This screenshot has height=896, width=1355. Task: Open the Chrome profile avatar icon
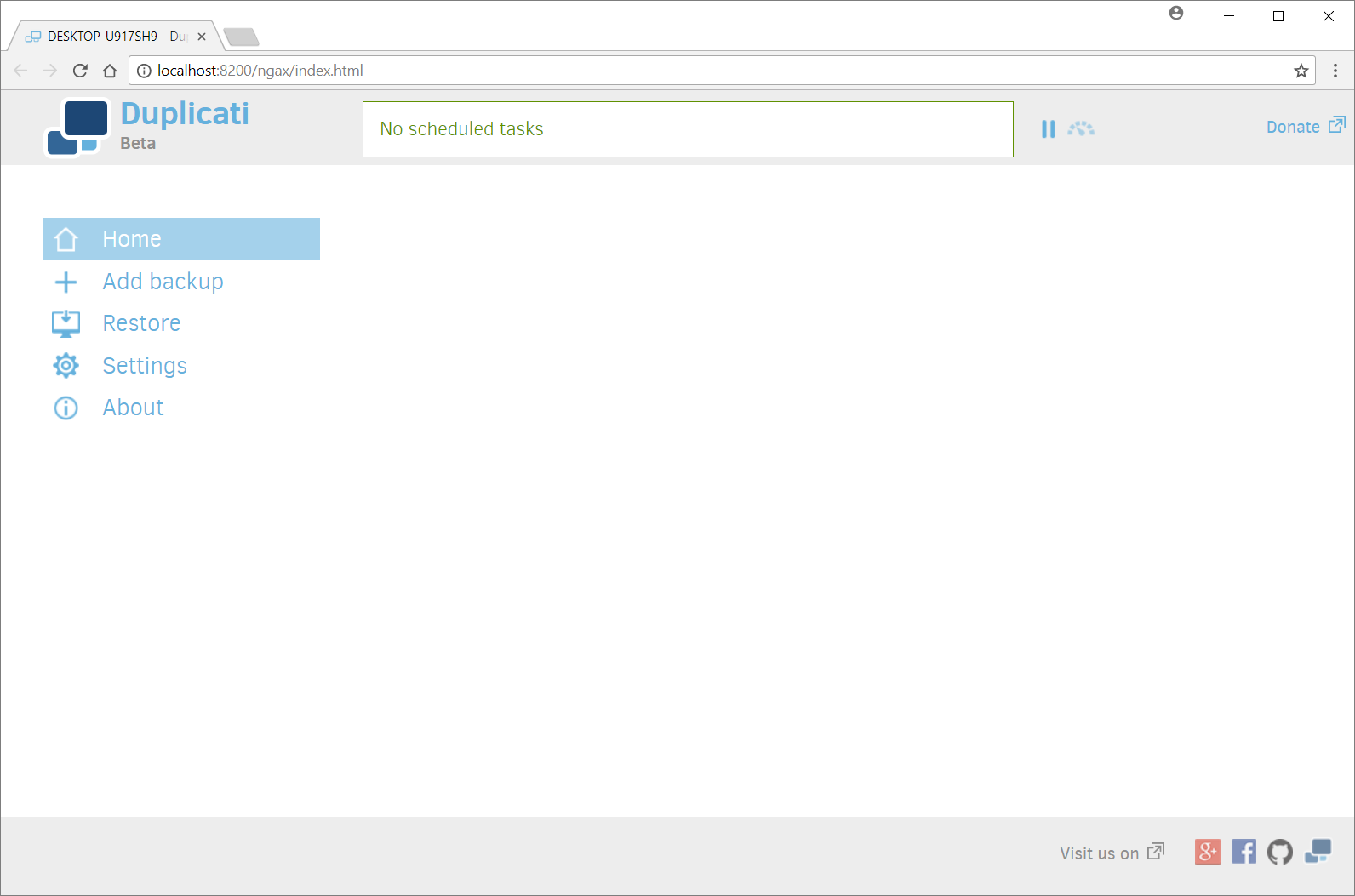pos(1176,13)
